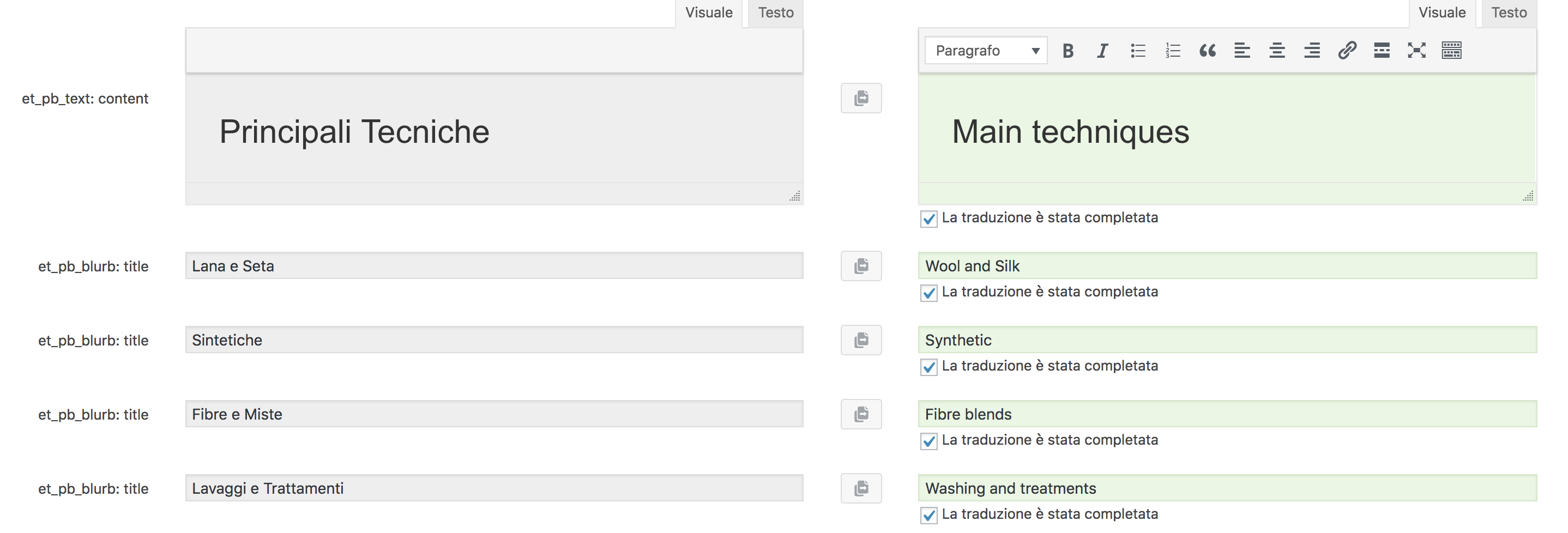Apply blockquote formatting

pos(1208,51)
